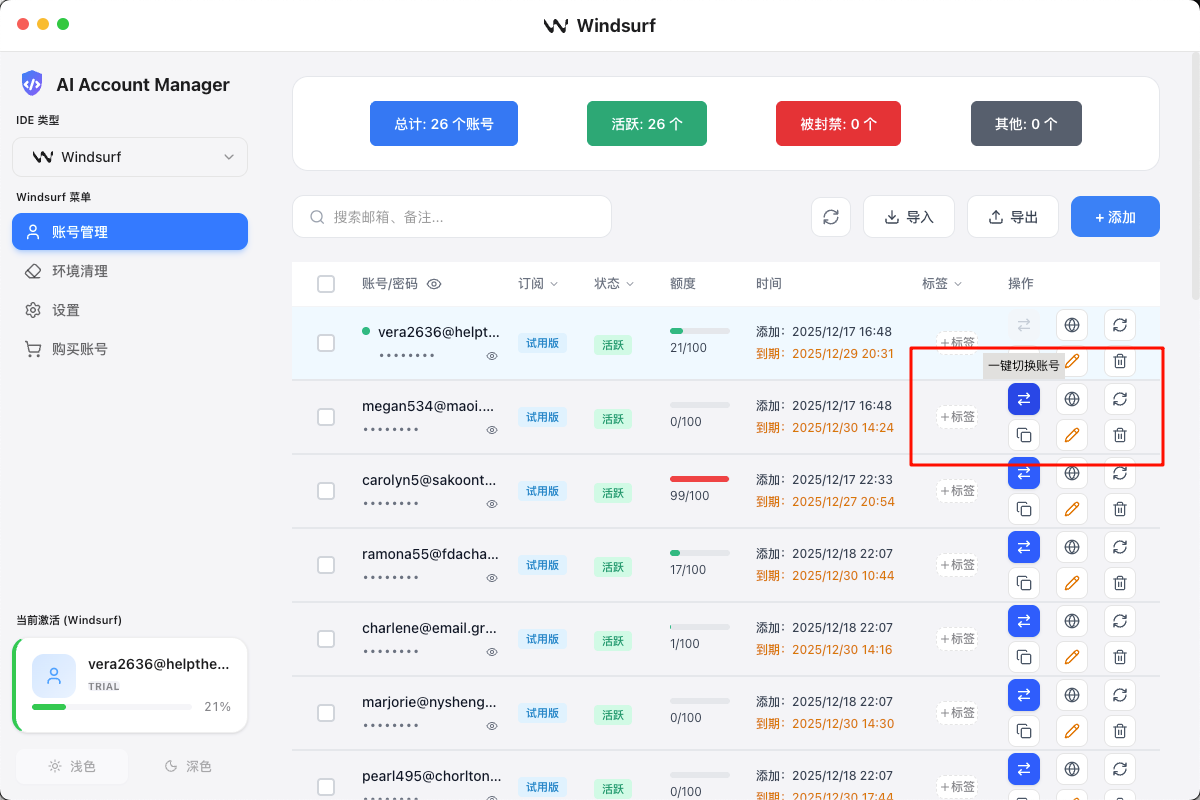
Task: Click the globe icon in carolyn5 row
Action: (1072, 473)
